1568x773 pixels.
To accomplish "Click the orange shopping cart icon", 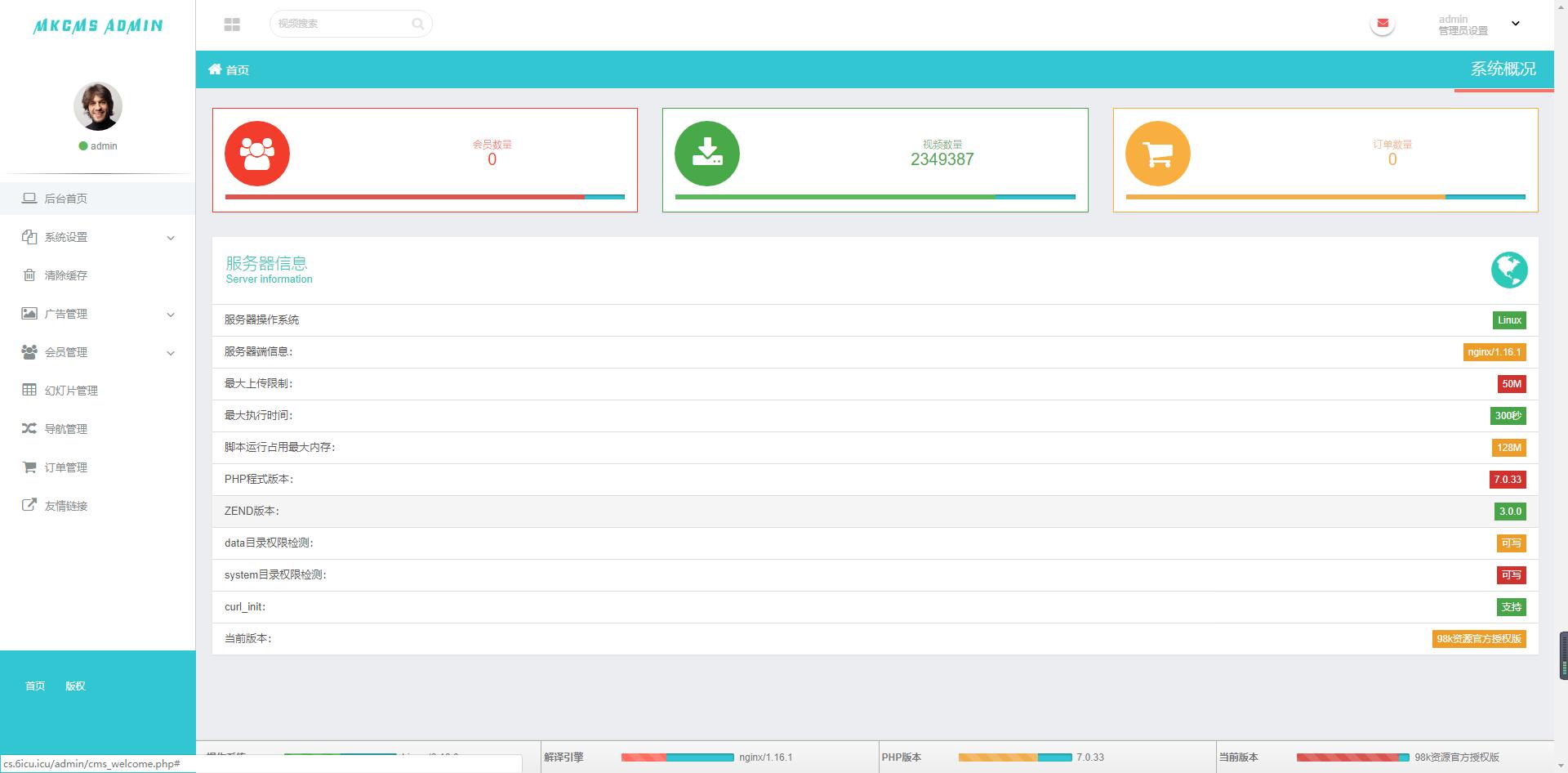I will click(1157, 154).
